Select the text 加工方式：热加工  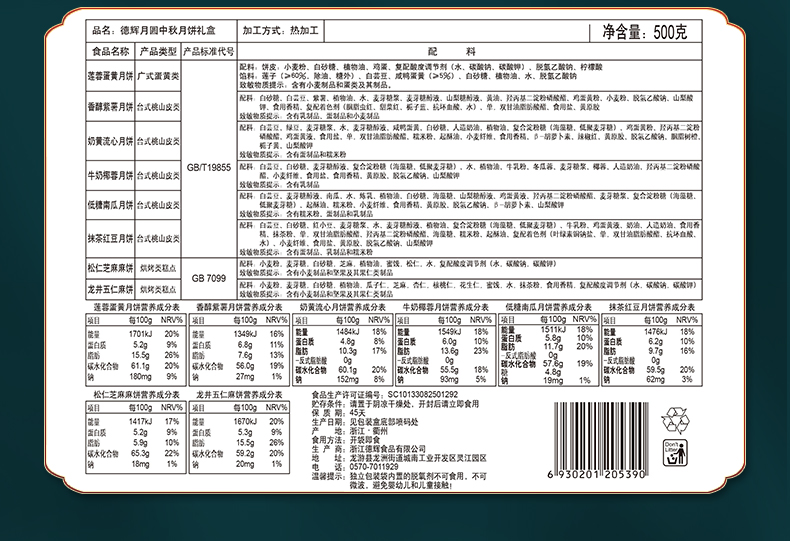(x=280, y=31)
